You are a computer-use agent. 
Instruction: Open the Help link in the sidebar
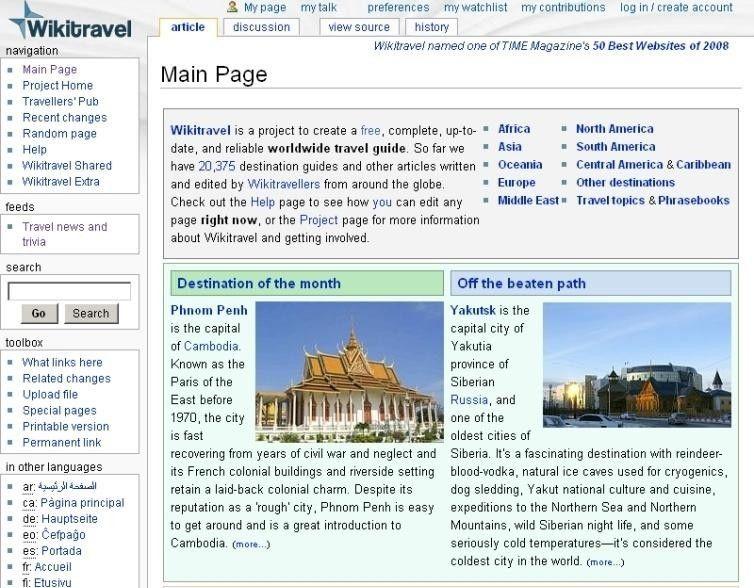coord(35,150)
